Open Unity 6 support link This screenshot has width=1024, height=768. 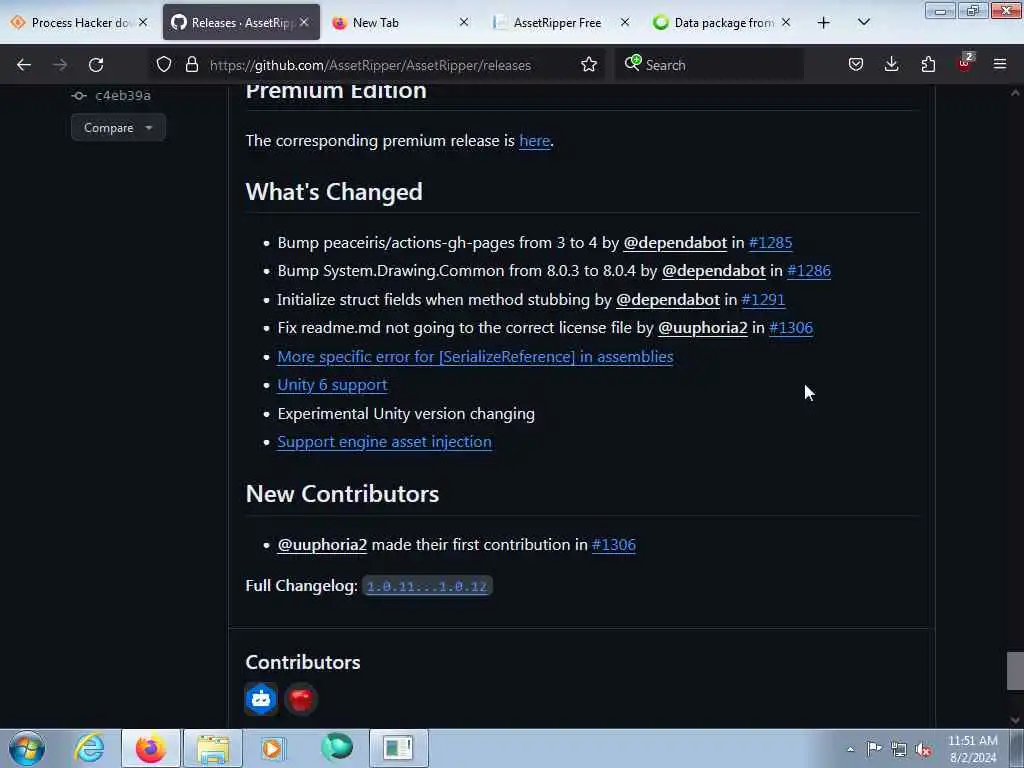click(332, 385)
